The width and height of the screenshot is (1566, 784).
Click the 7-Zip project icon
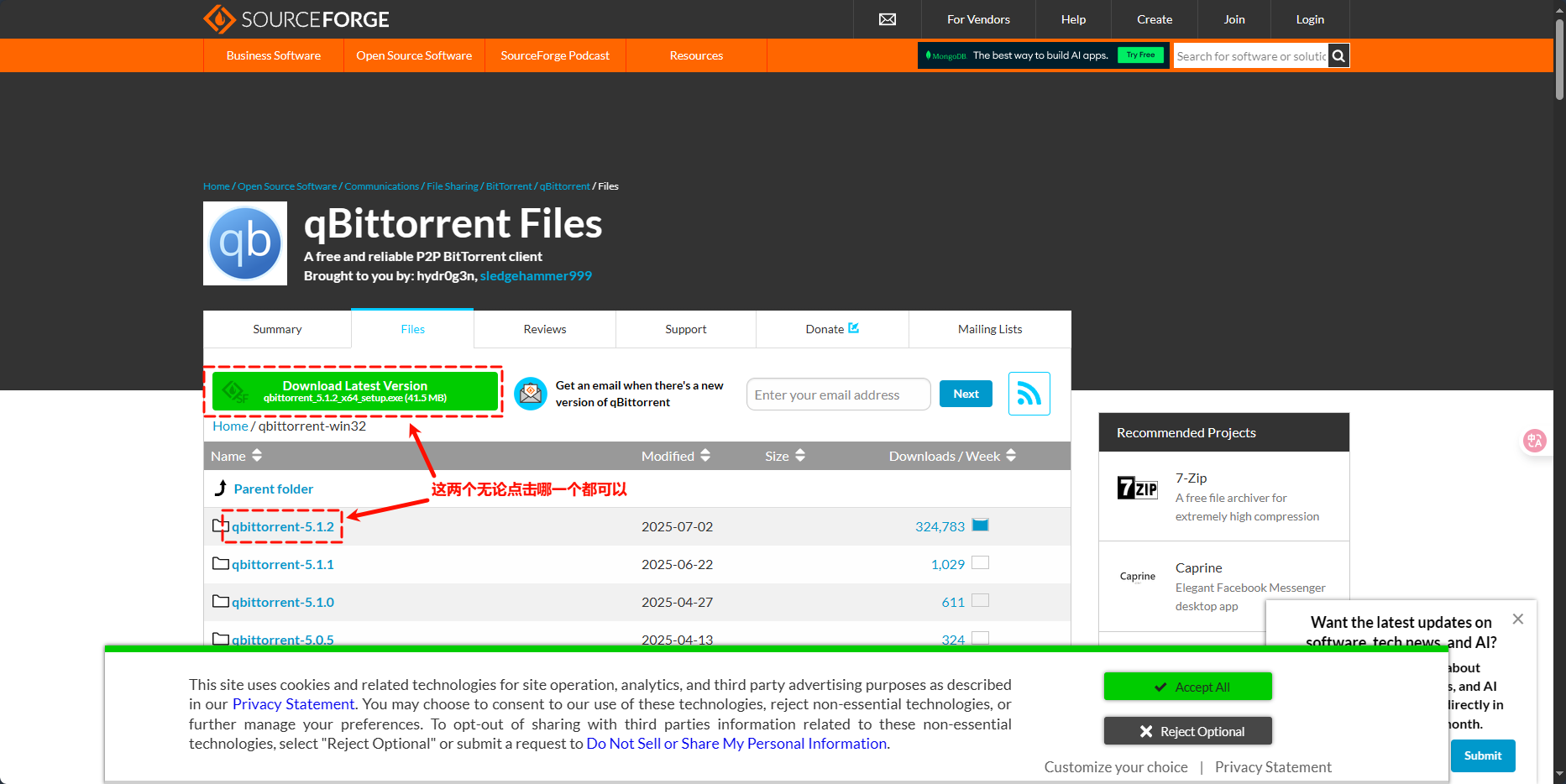pos(1138,488)
